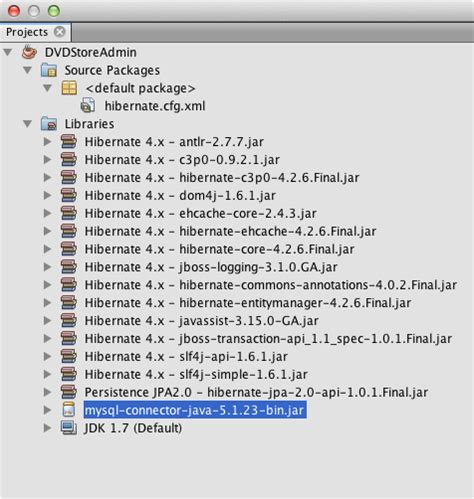The image size is (474, 499).
Task: Expand the javassist-3.15.0-GA.jar library
Action: click(47, 321)
